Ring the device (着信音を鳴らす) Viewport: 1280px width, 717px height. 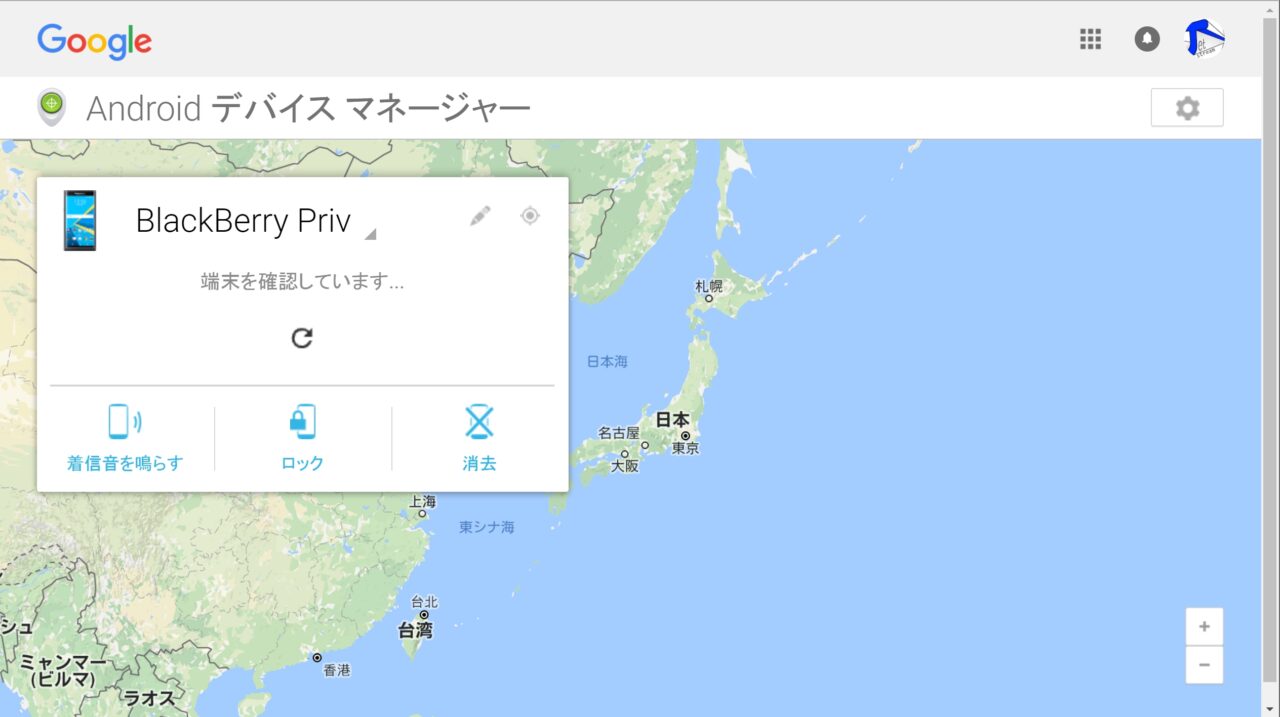[125, 437]
